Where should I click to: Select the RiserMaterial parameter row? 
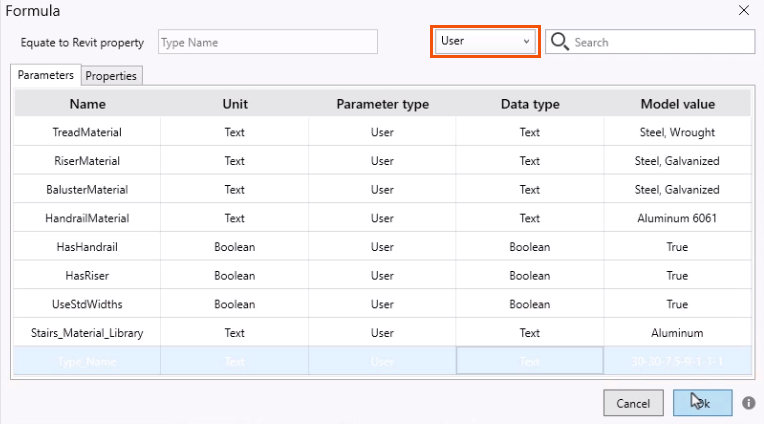coord(88,161)
